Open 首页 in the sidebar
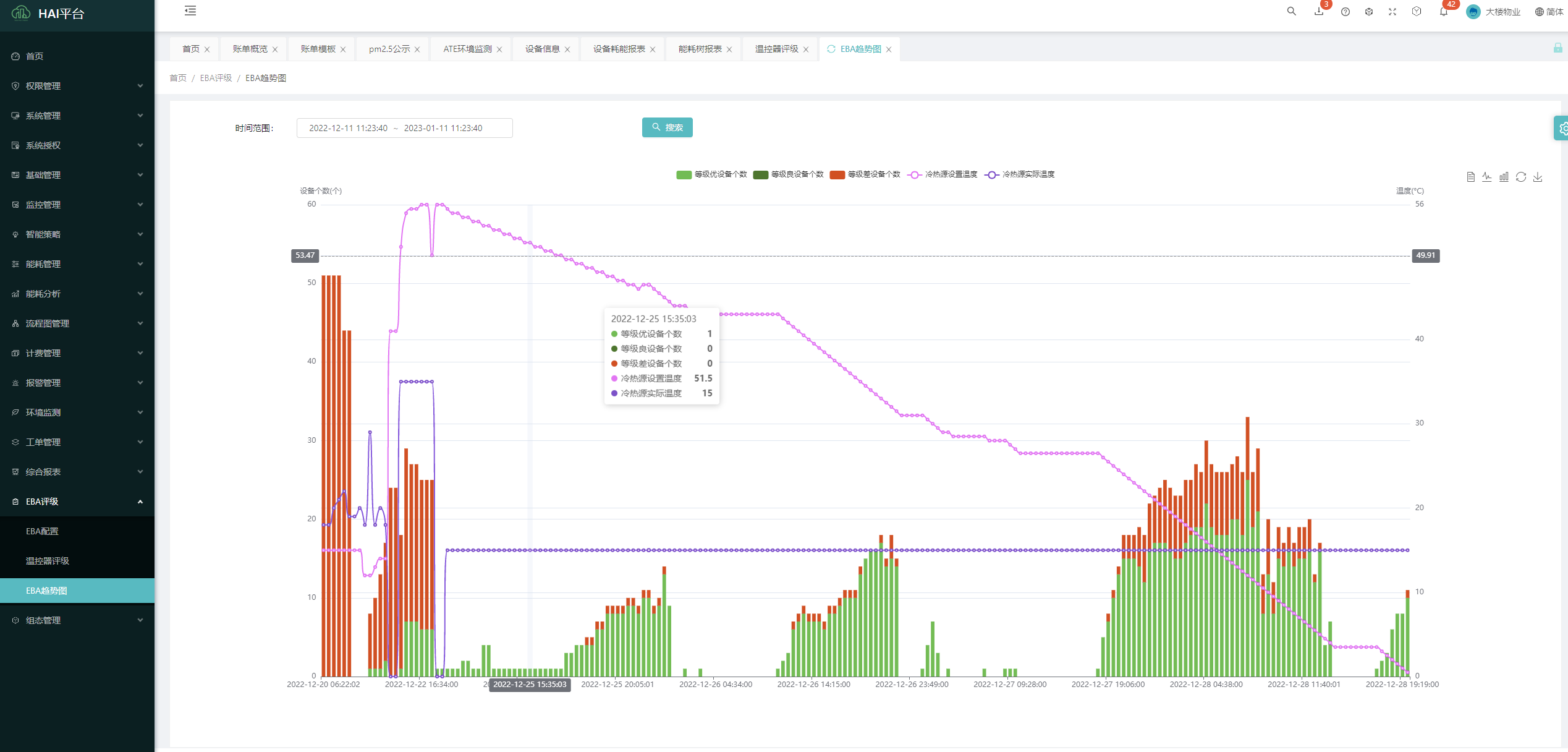 pos(77,56)
